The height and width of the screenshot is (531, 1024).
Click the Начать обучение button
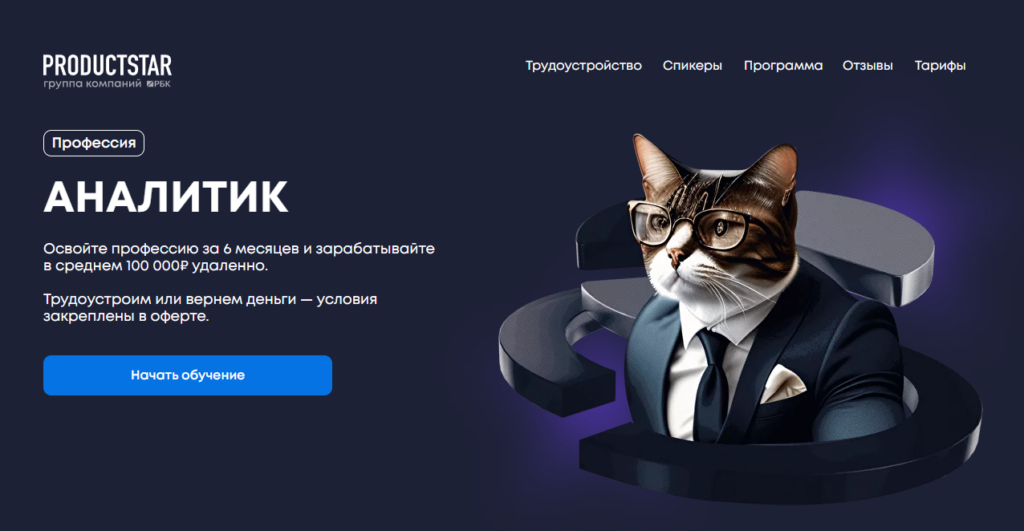click(x=187, y=375)
